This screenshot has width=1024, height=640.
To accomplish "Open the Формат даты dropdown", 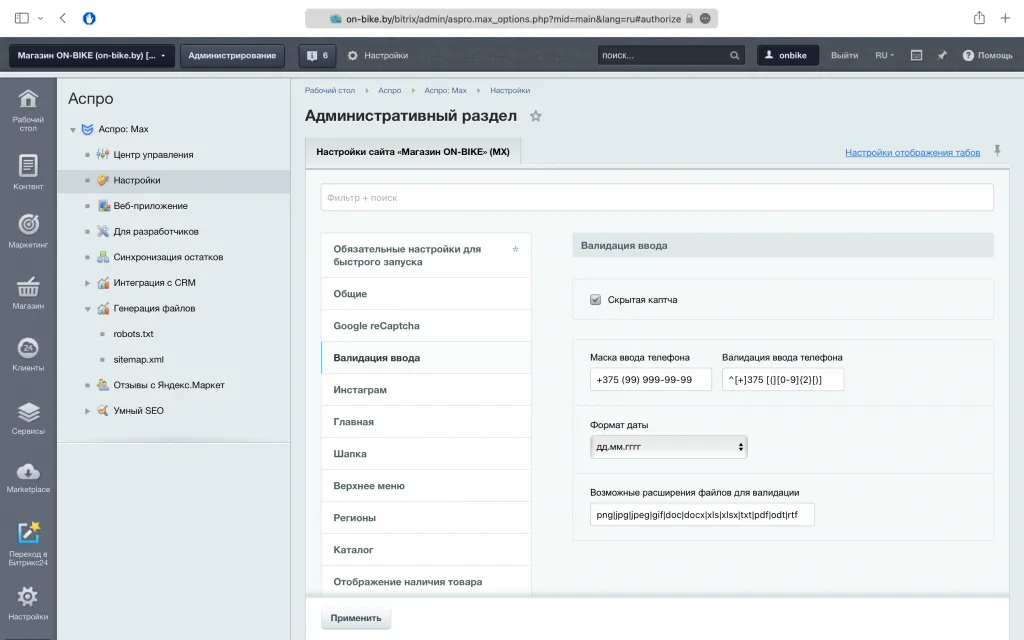I will coord(669,447).
